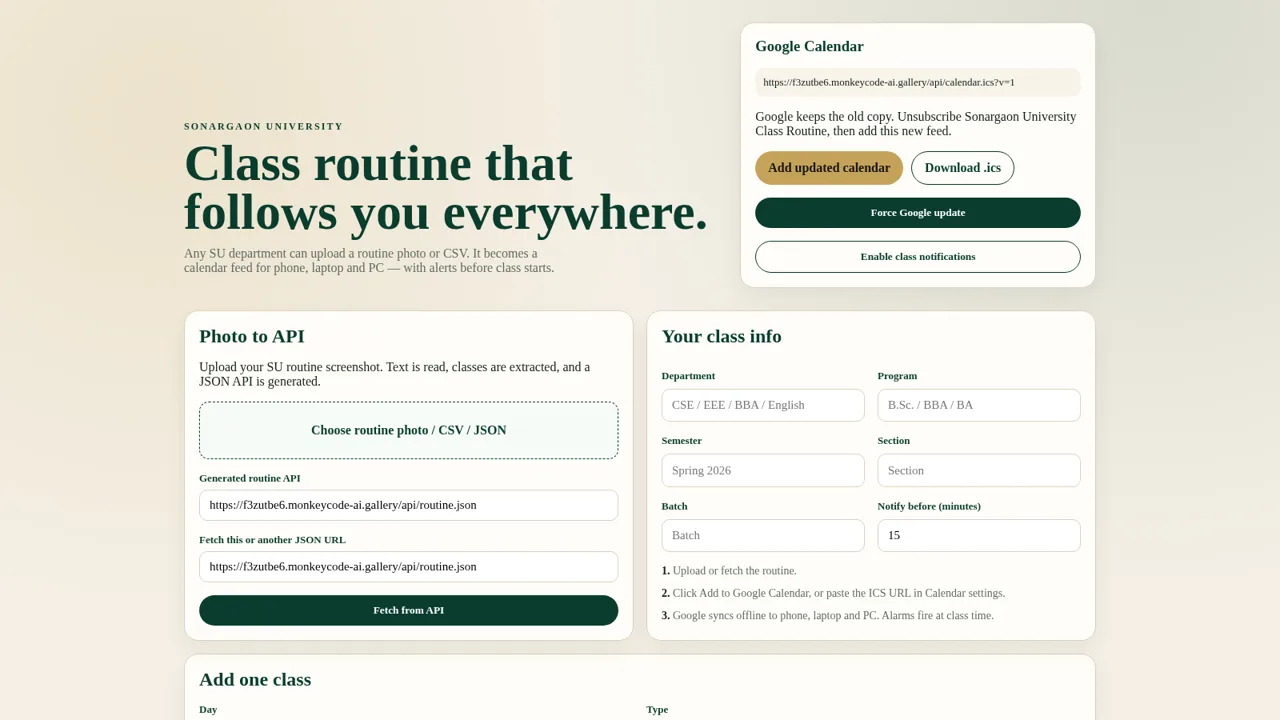Click the "Day" label under Add one class

coord(208,709)
